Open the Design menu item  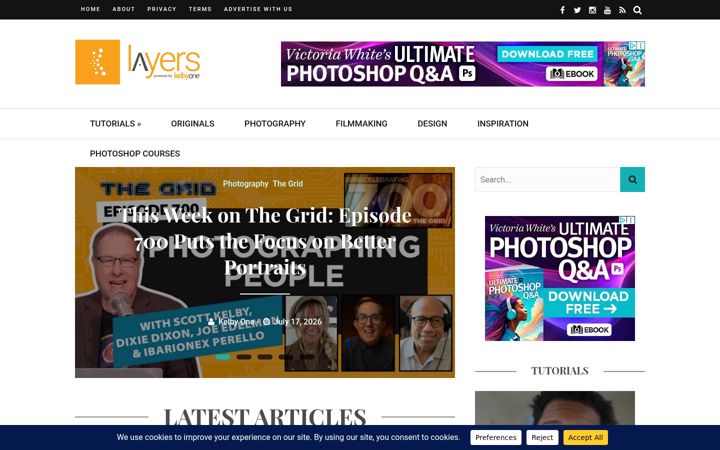(432, 124)
